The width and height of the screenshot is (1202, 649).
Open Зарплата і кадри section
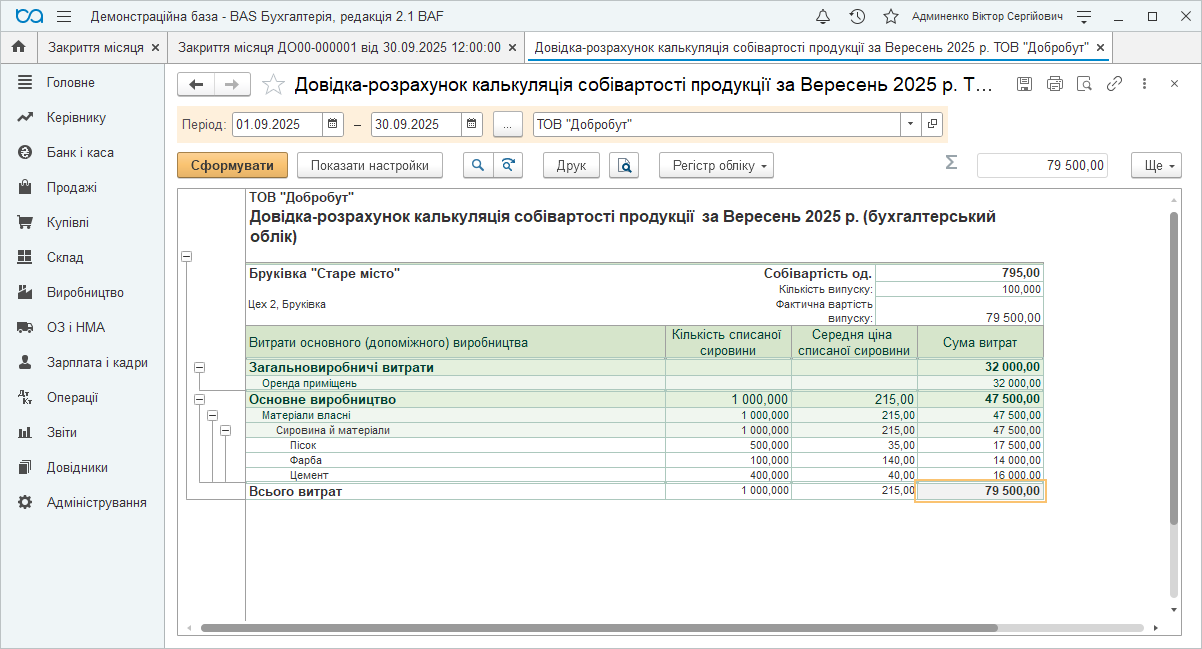pyautogui.click(x=97, y=363)
